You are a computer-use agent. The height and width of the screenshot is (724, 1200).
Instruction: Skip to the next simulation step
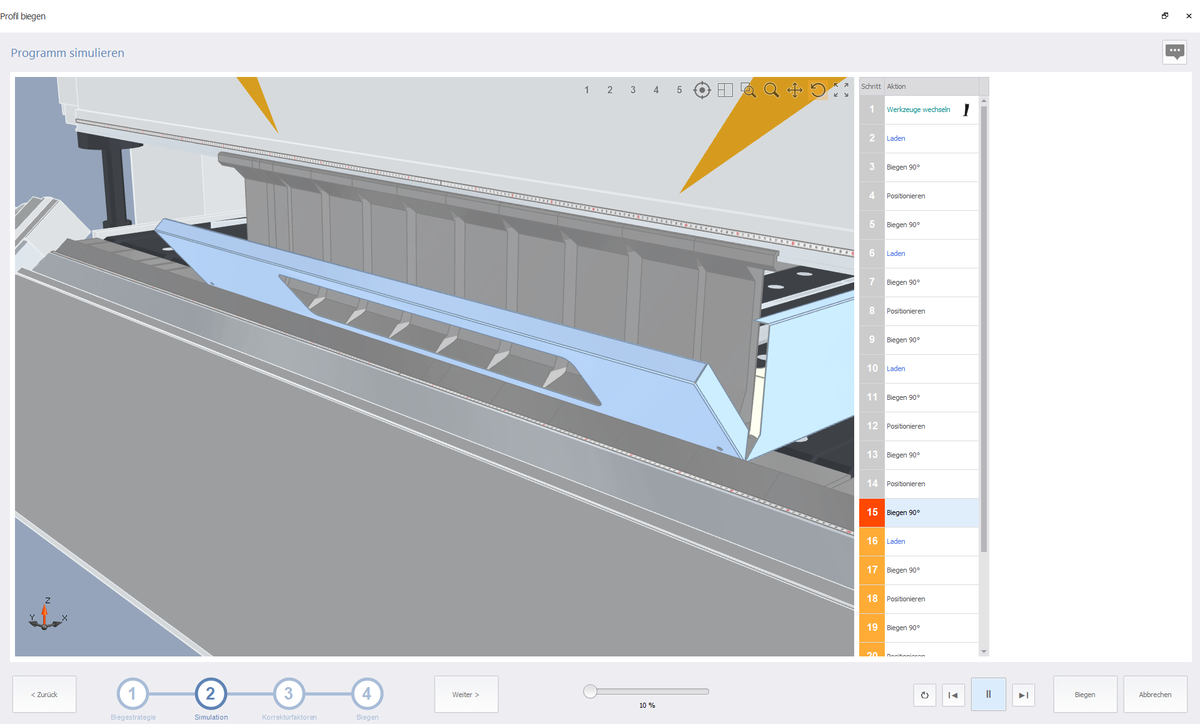click(1022, 695)
